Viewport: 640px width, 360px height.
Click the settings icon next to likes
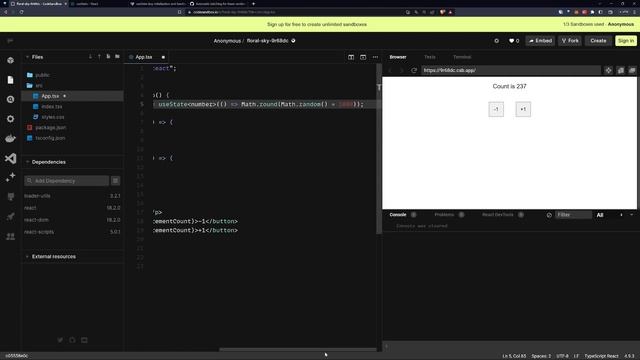click(496, 41)
